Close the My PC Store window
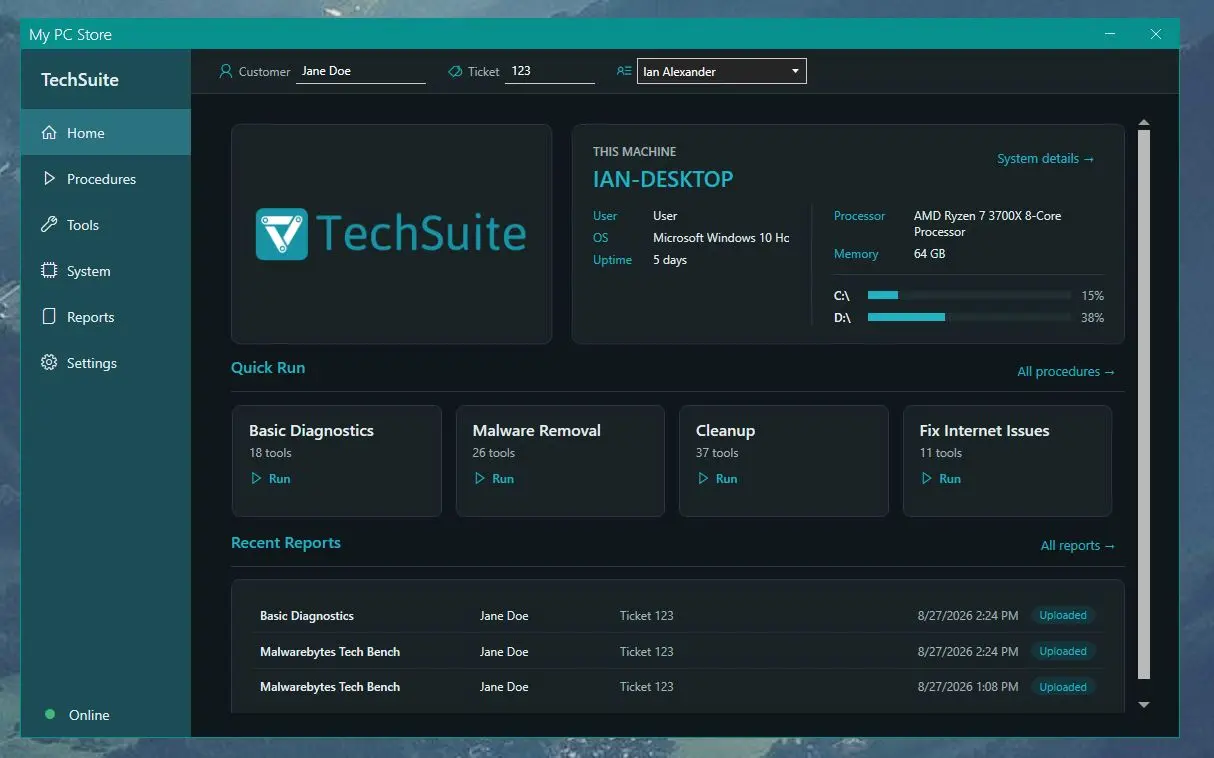Viewport: 1214px width, 758px height. (1156, 34)
